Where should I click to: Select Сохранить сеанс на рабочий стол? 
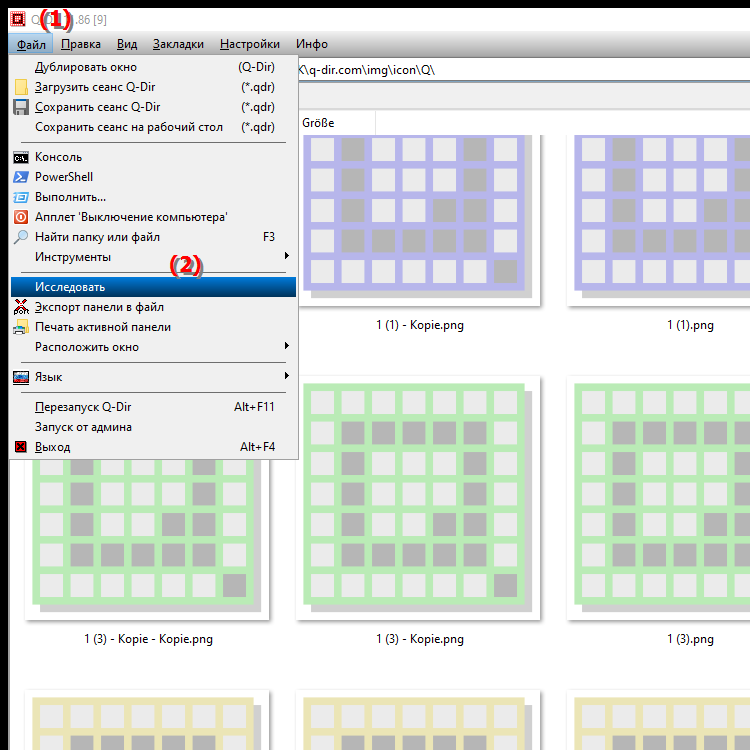tap(153, 127)
